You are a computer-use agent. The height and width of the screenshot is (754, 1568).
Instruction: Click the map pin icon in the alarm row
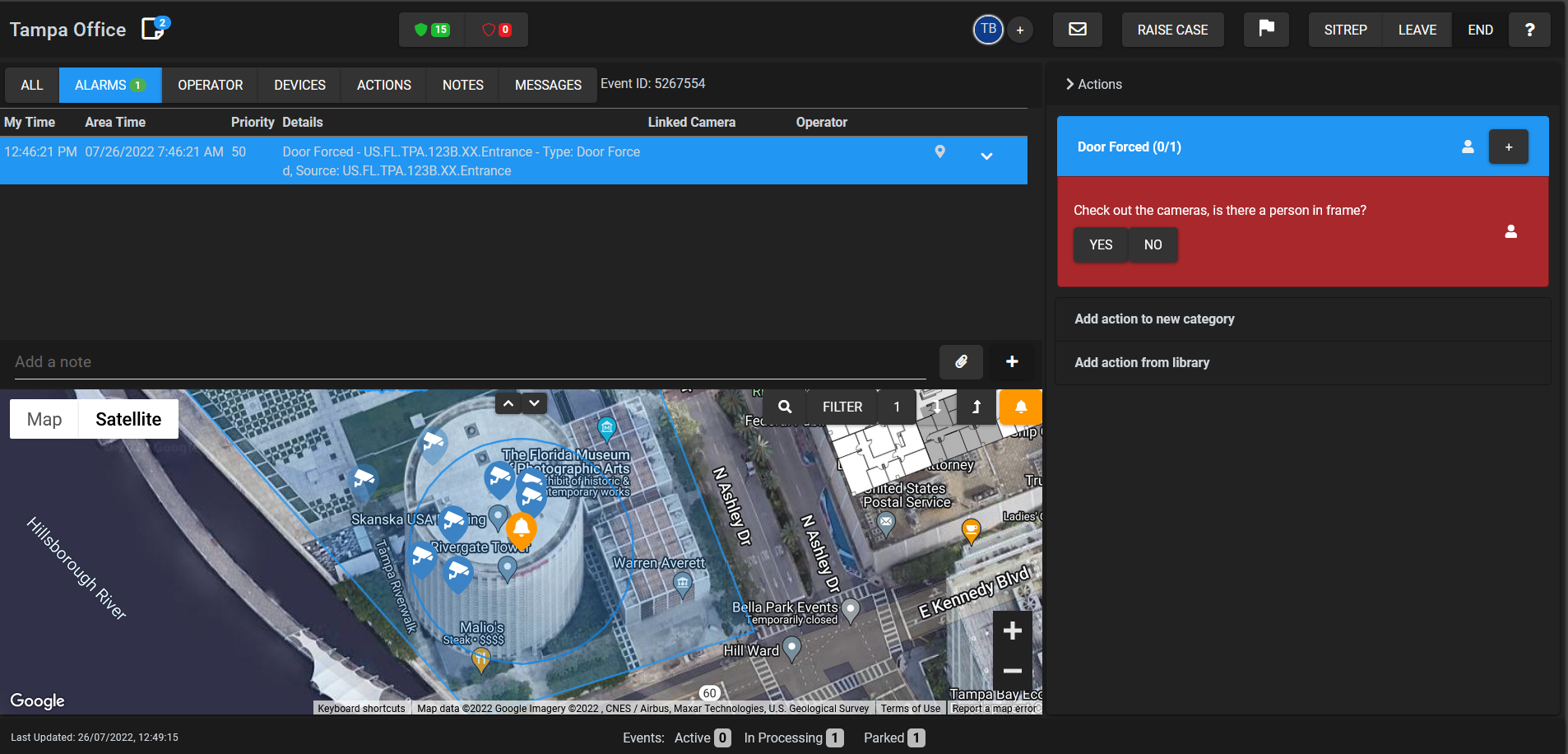(940, 151)
